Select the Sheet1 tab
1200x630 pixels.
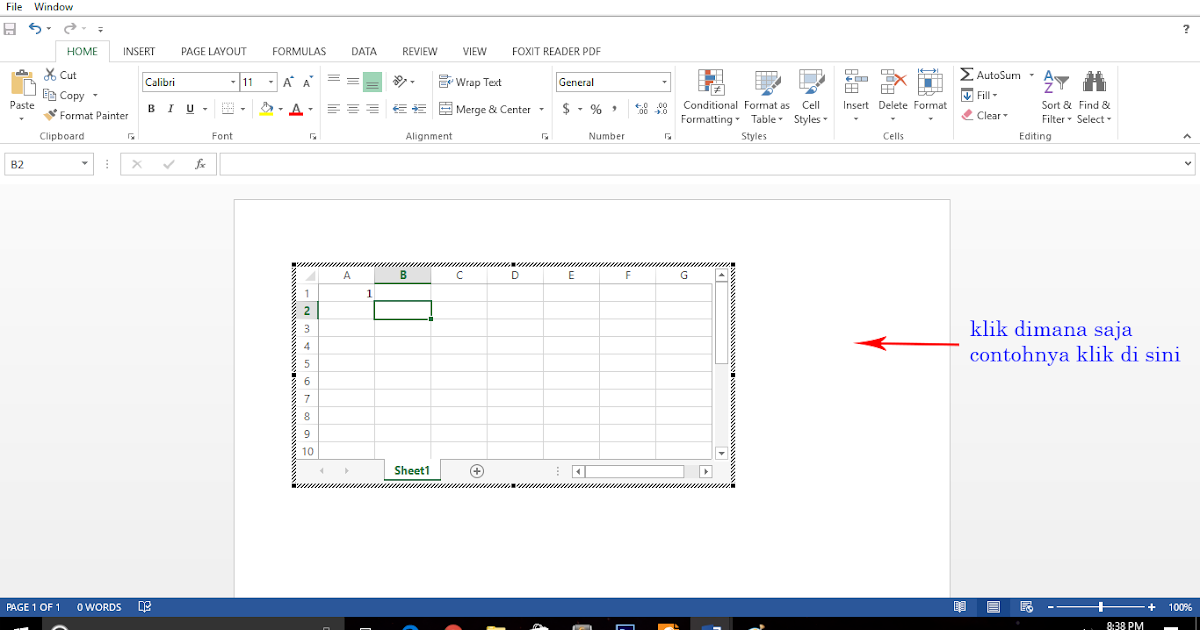click(411, 470)
